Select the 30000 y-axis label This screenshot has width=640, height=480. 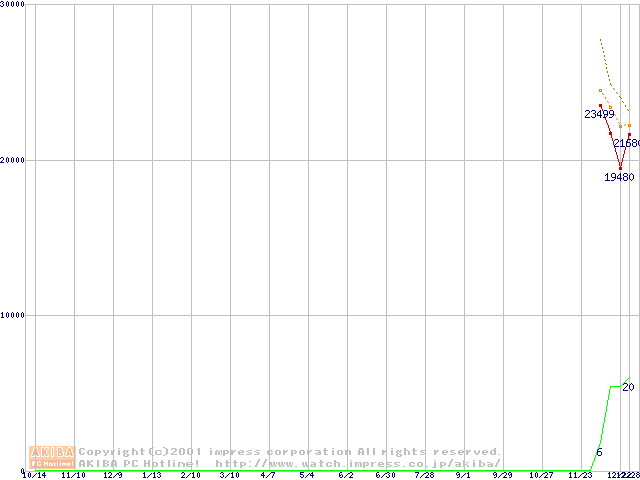[x=13, y=5]
